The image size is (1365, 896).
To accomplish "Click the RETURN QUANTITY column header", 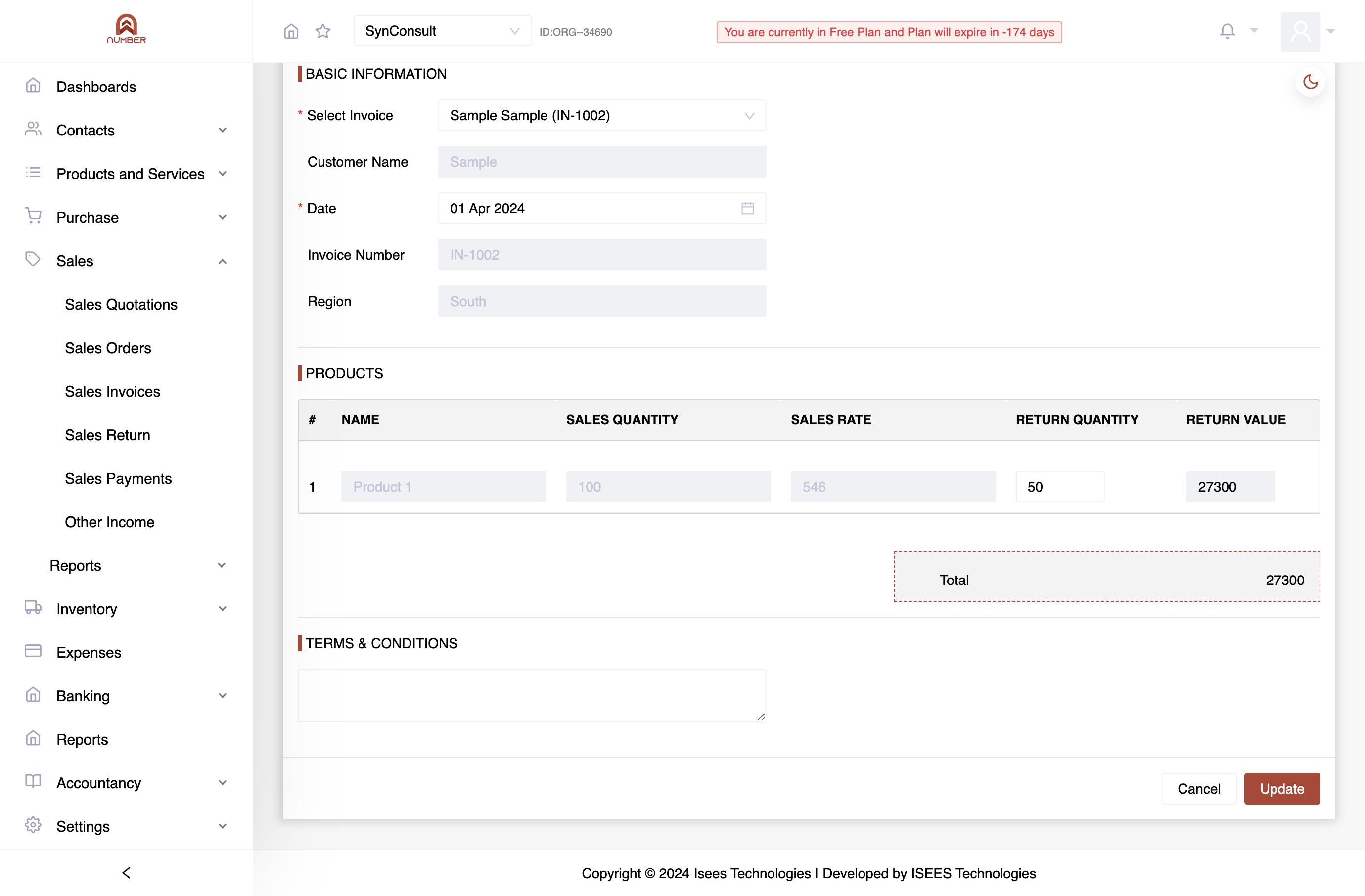I will pyautogui.click(x=1077, y=420).
